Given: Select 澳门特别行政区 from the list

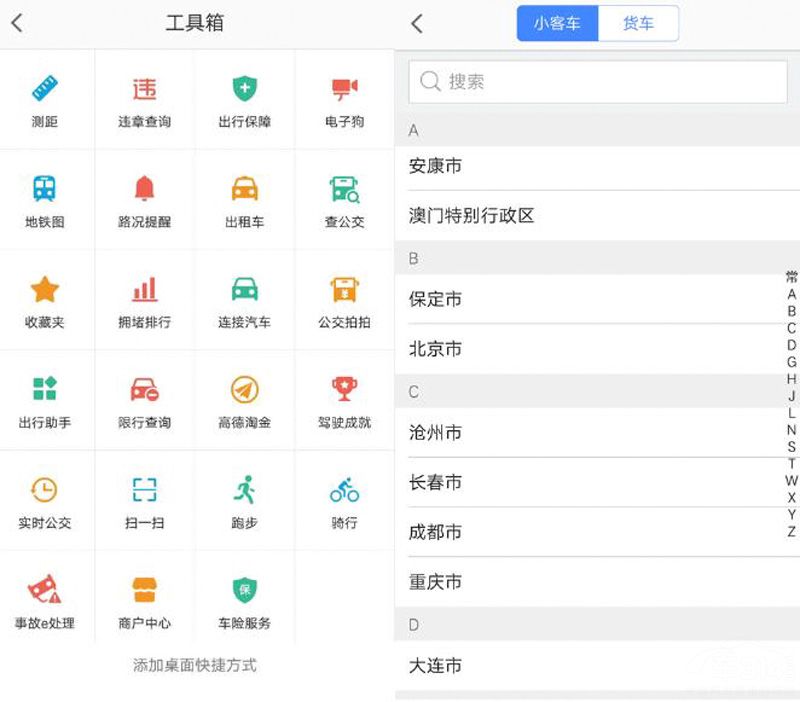Looking at the screenshot, I should click(x=597, y=216).
